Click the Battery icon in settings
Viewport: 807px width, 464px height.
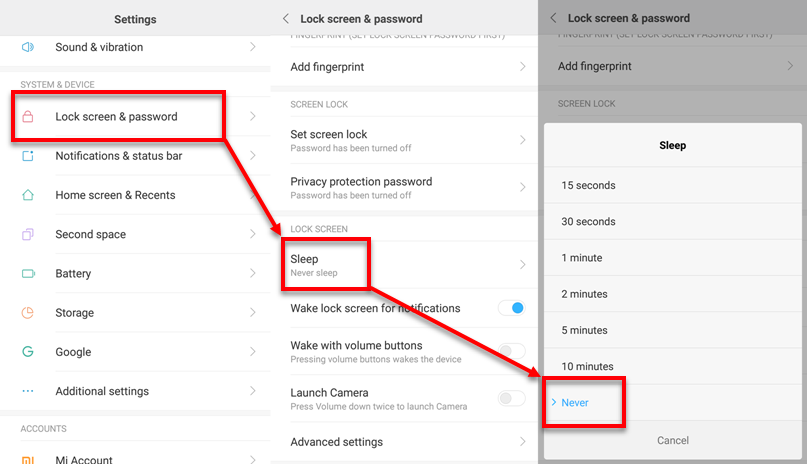[28, 273]
